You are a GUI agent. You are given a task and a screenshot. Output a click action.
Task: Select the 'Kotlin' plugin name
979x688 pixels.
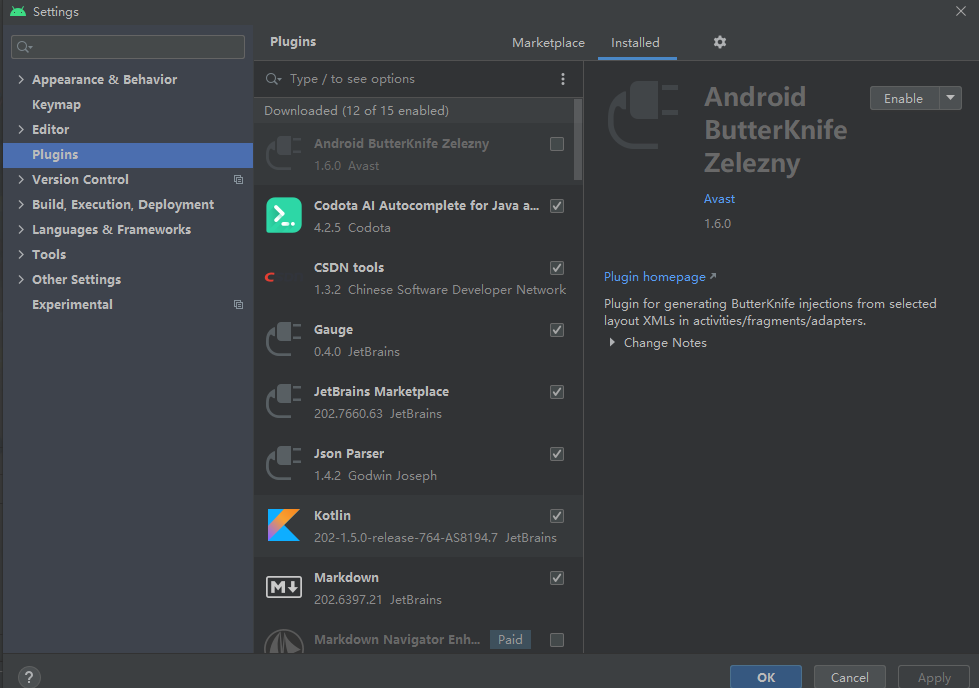point(332,515)
